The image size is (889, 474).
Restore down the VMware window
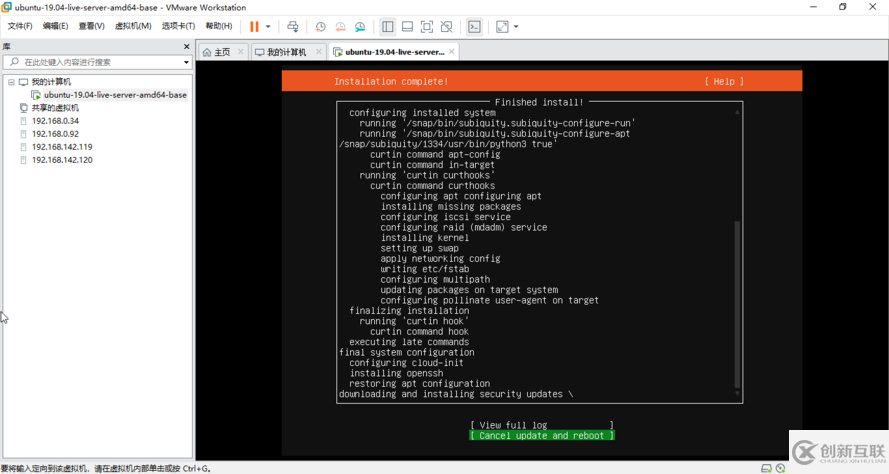(x=843, y=7)
